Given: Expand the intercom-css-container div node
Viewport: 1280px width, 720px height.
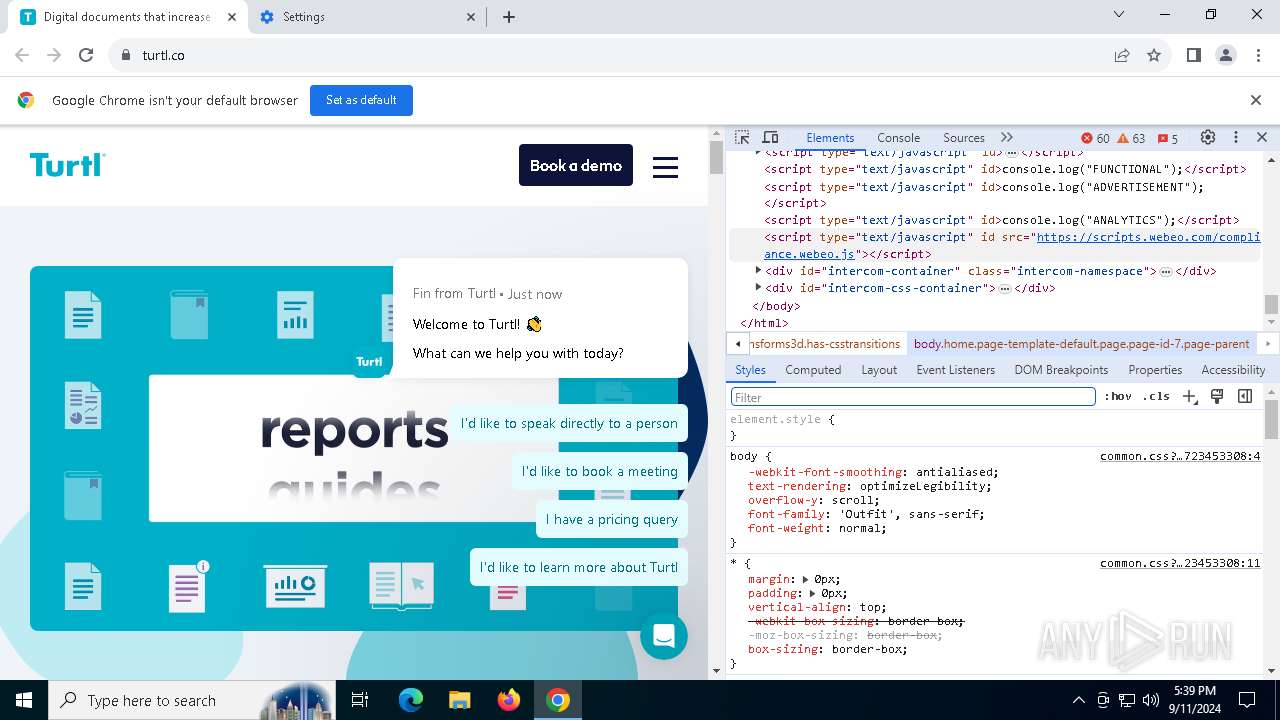Looking at the screenshot, I should pyautogui.click(x=758, y=288).
